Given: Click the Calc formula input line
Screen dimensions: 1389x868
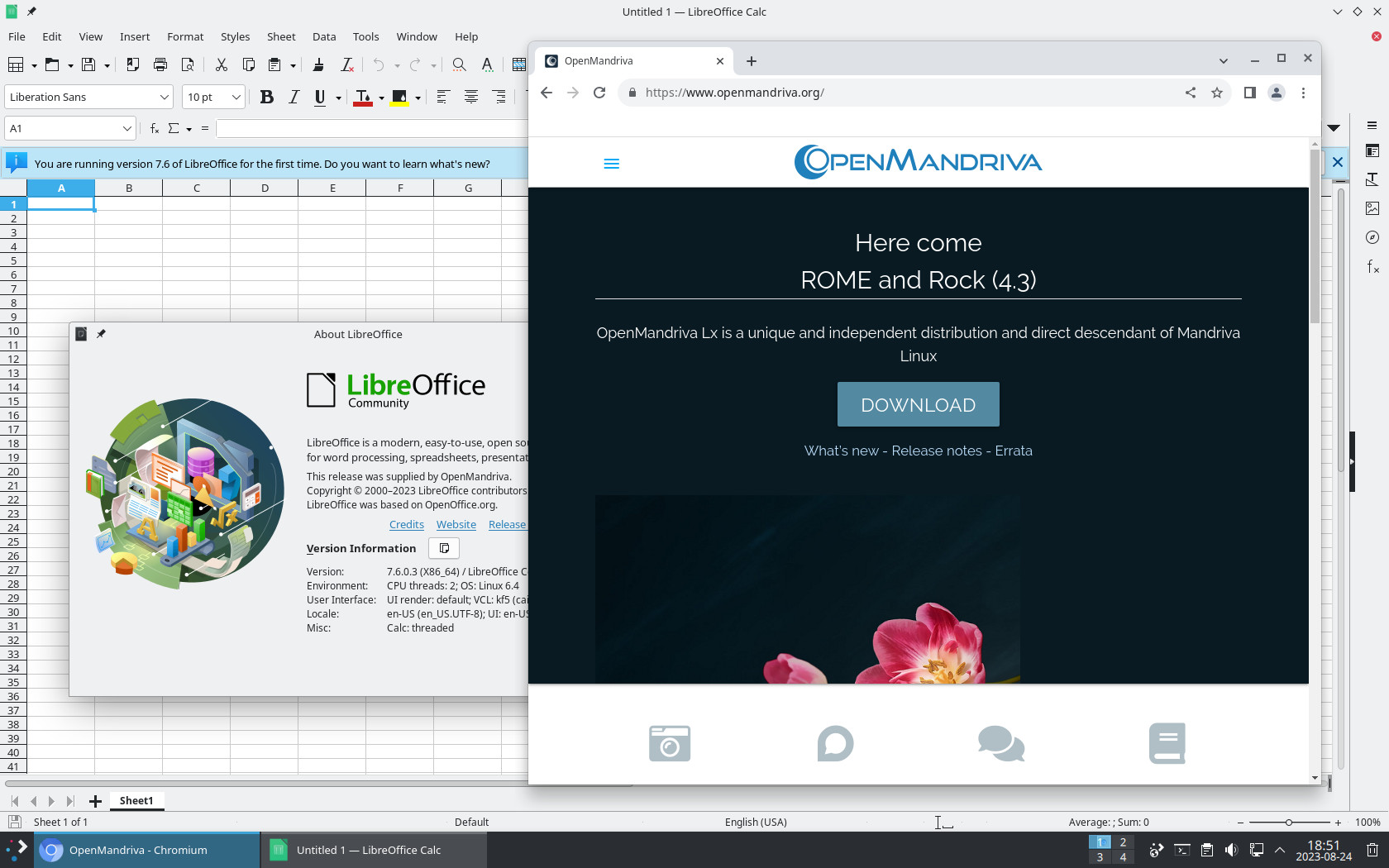Looking at the screenshot, I should click(371, 128).
